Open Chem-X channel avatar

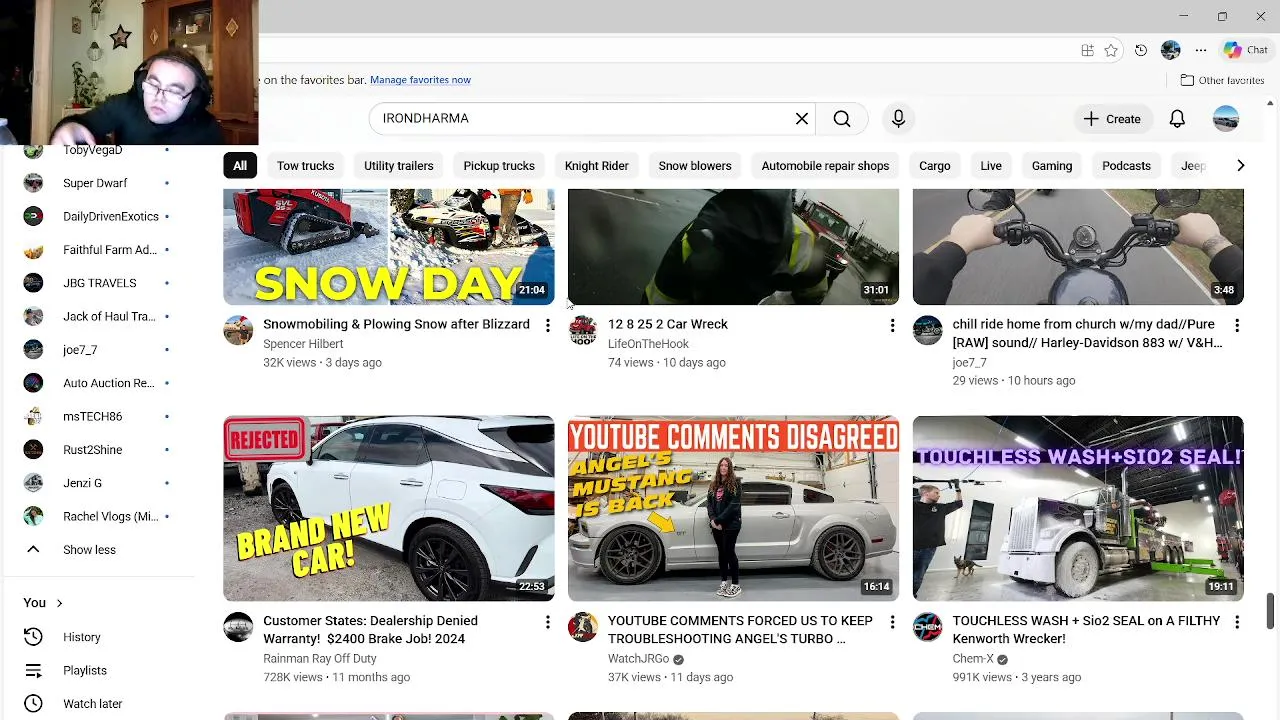[x=928, y=627]
